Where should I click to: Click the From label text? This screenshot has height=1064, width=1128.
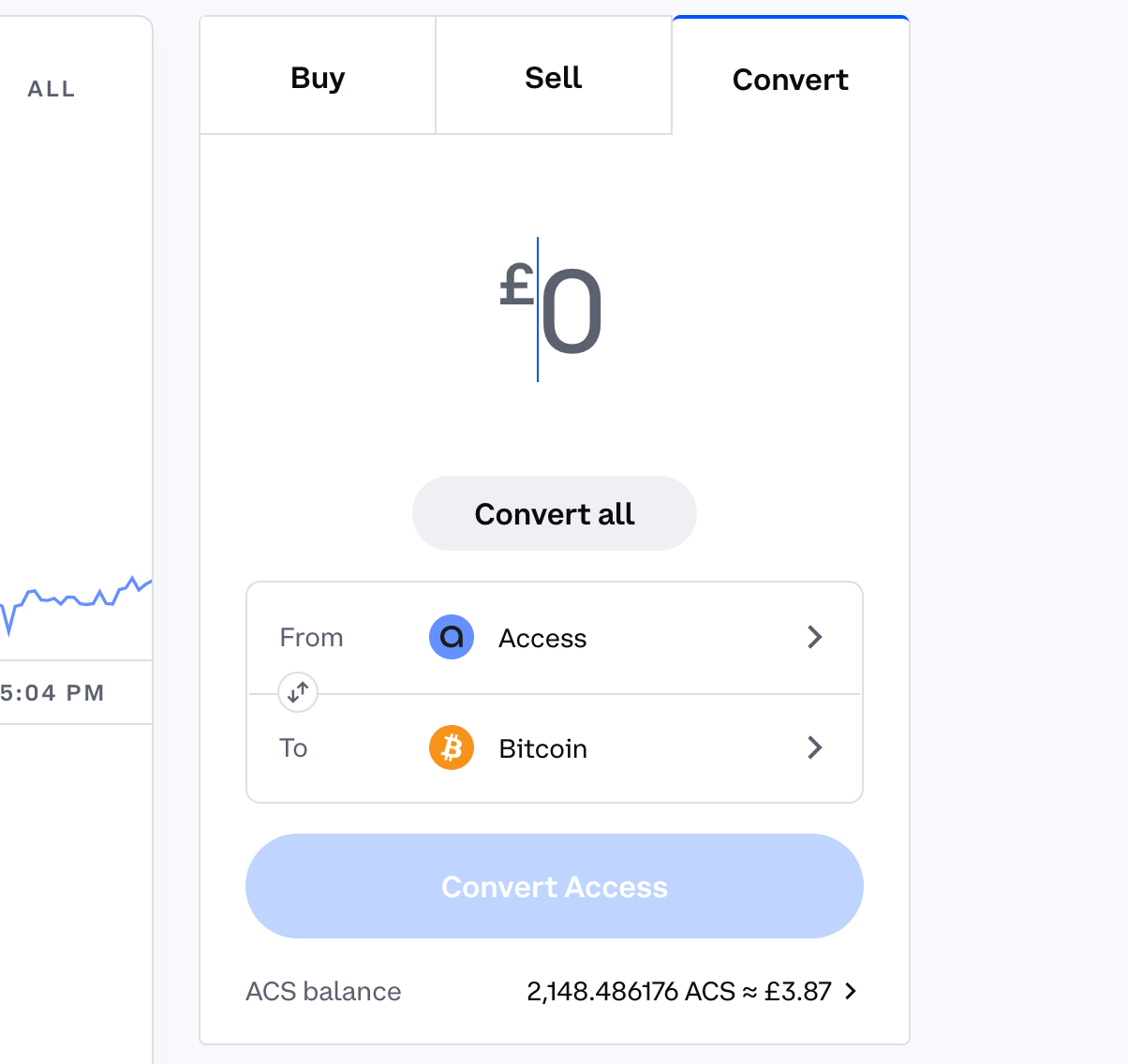pyautogui.click(x=311, y=638)
